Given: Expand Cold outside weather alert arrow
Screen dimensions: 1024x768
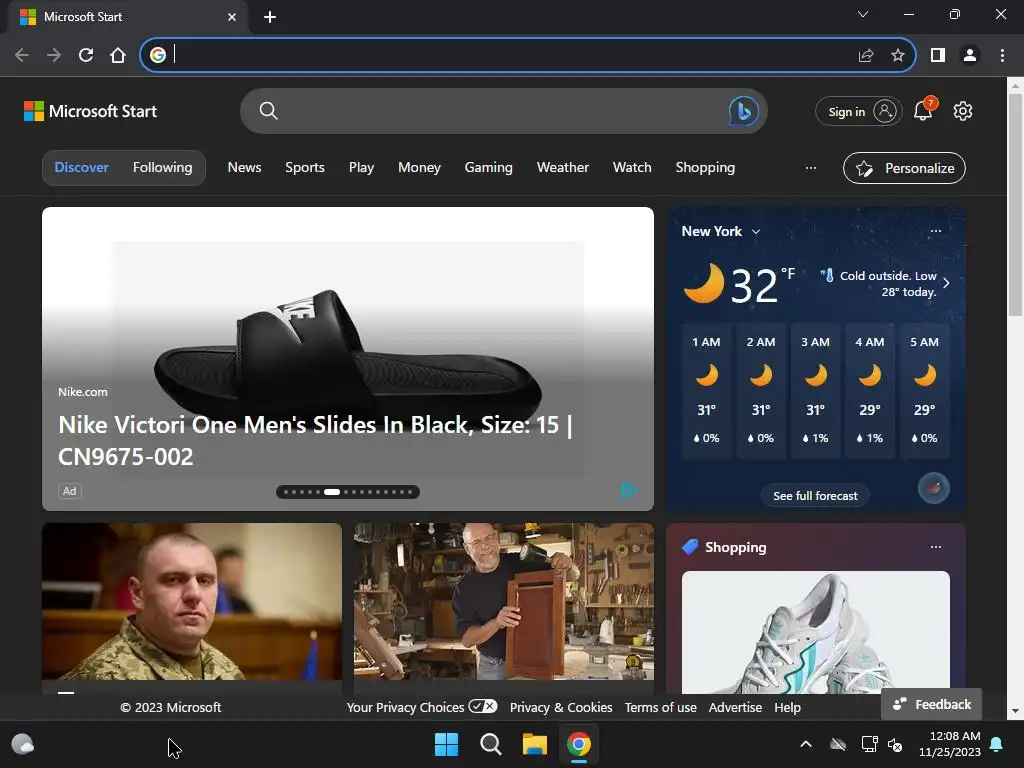Looking at the screenshot, I should click(x=946, y=283).
